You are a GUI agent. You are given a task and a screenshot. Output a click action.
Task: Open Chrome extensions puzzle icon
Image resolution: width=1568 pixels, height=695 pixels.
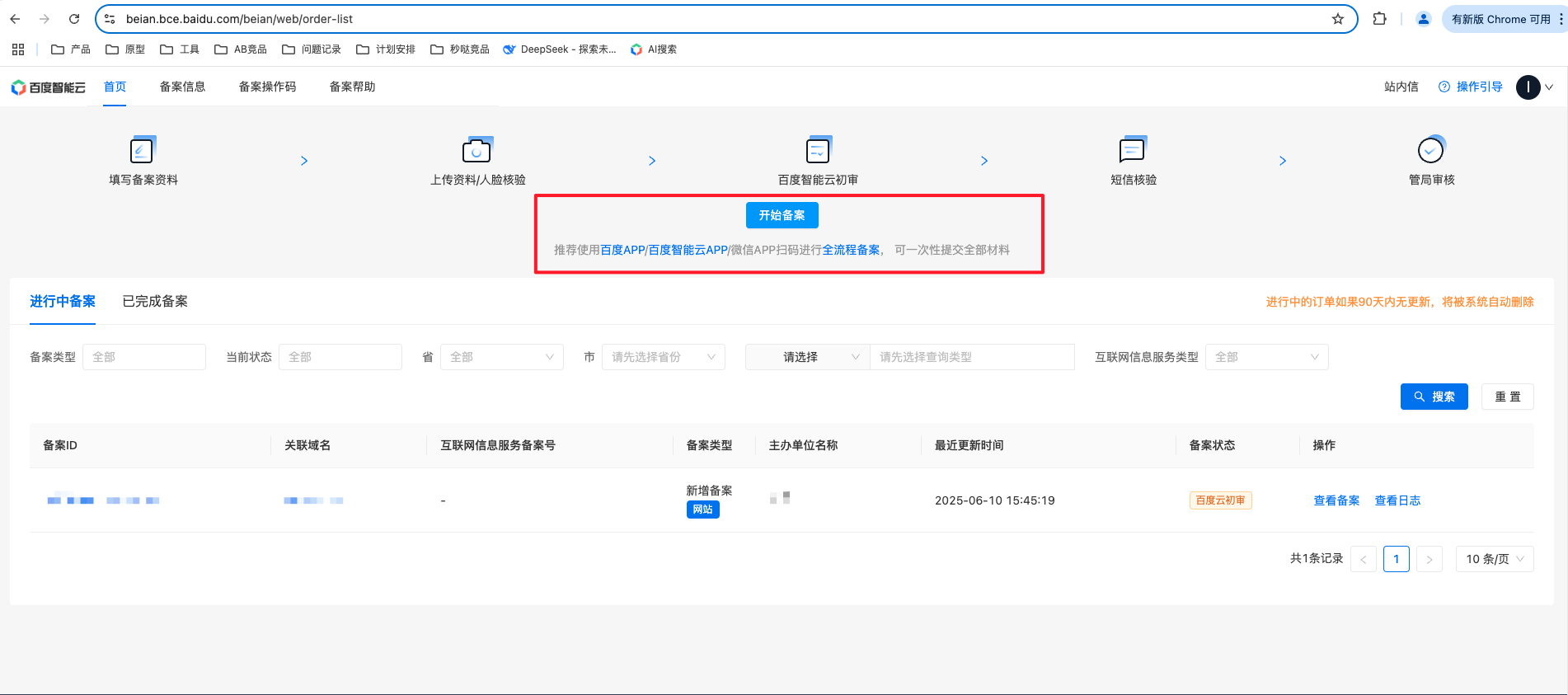pos(1379,19)
